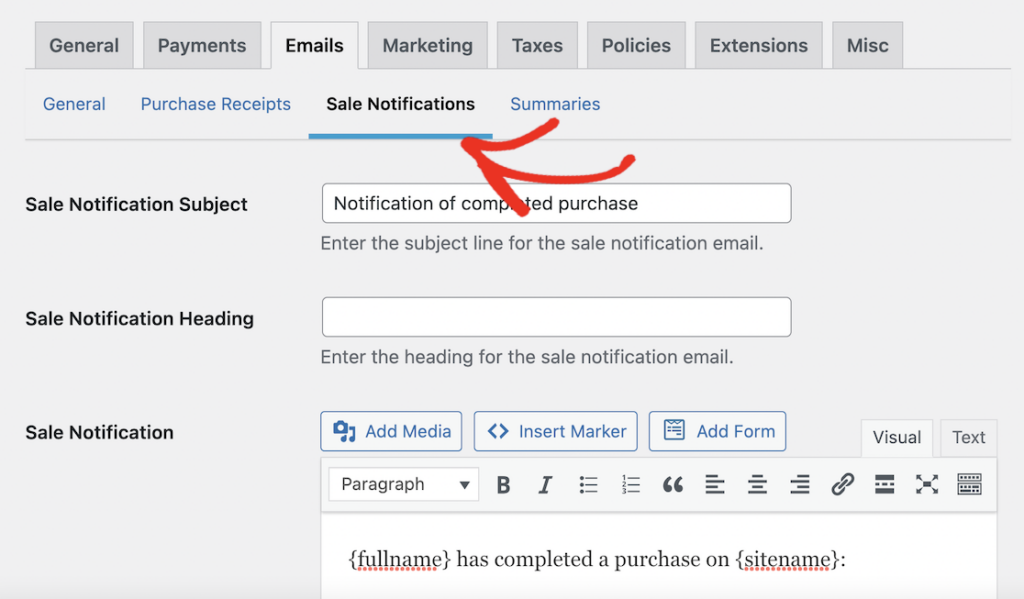The height and width of the screenshot is (599, 1024).
Task: Click the Add Form button
Action: pos(717,431)
